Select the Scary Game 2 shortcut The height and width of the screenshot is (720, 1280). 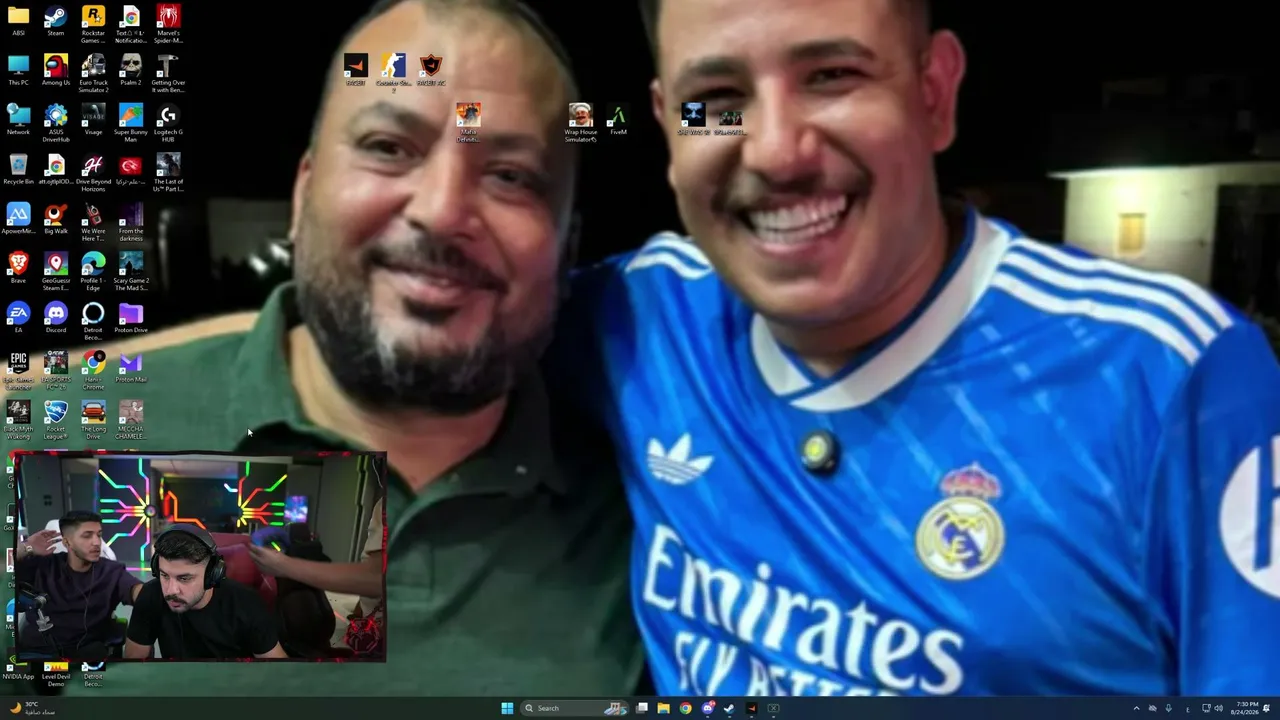point(131,271)
